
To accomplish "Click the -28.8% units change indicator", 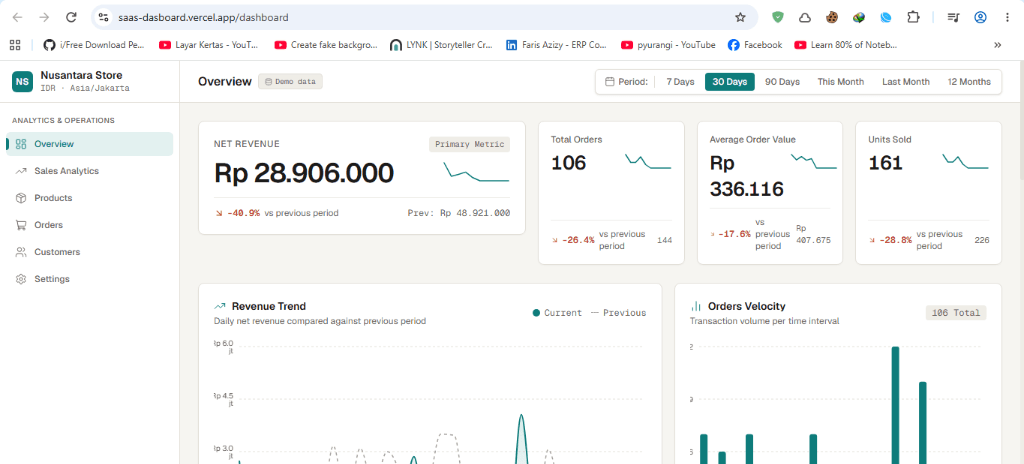I will 891,240.
